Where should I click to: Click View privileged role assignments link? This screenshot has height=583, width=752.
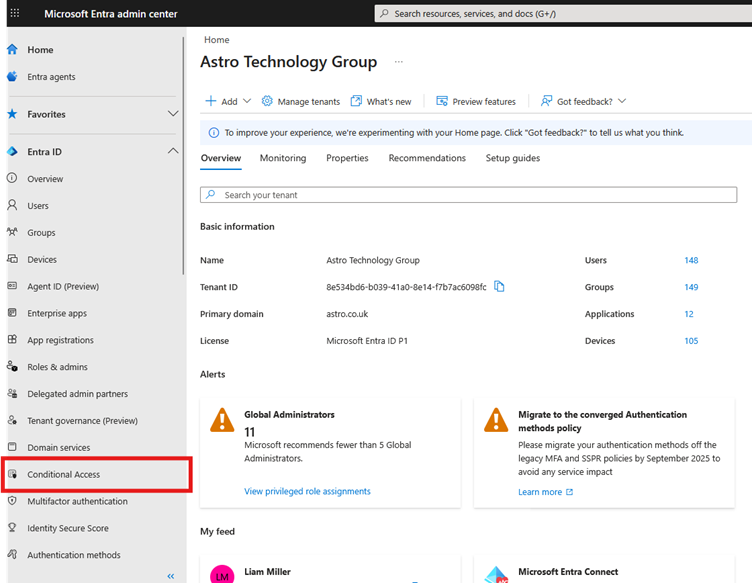(307, 491)
